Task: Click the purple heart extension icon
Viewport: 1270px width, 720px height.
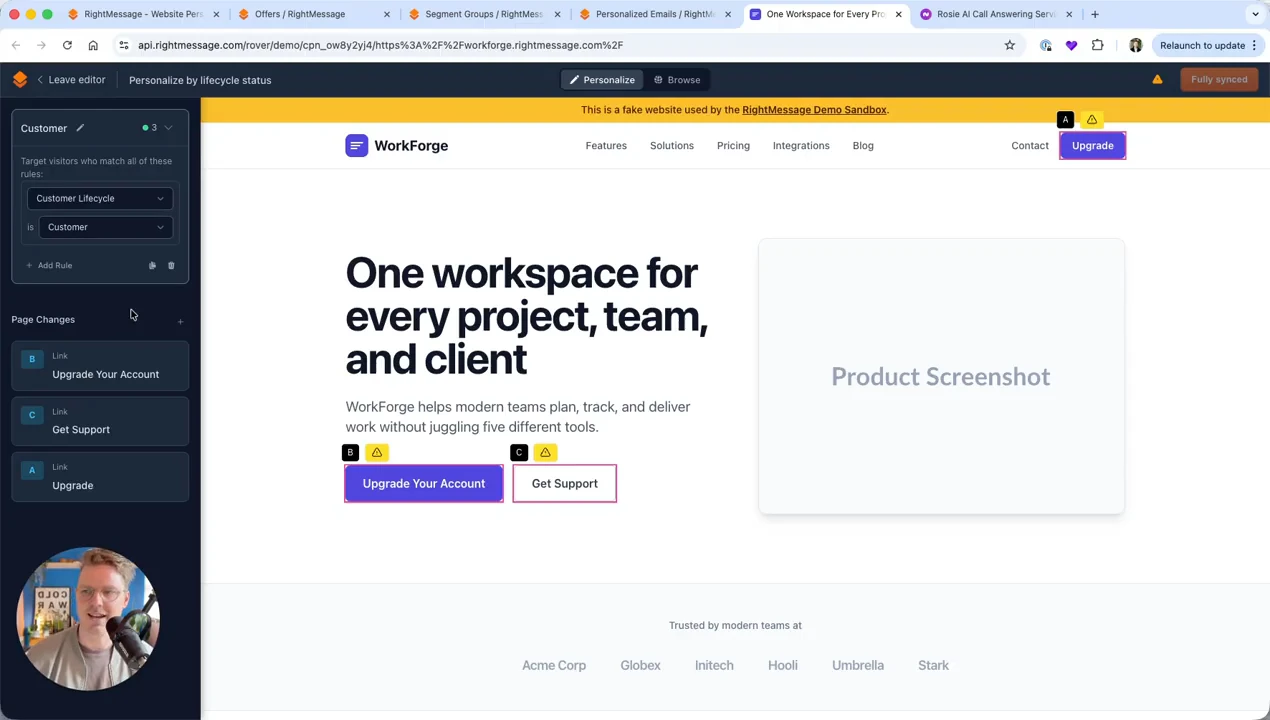Action: tap(1072, 45)
